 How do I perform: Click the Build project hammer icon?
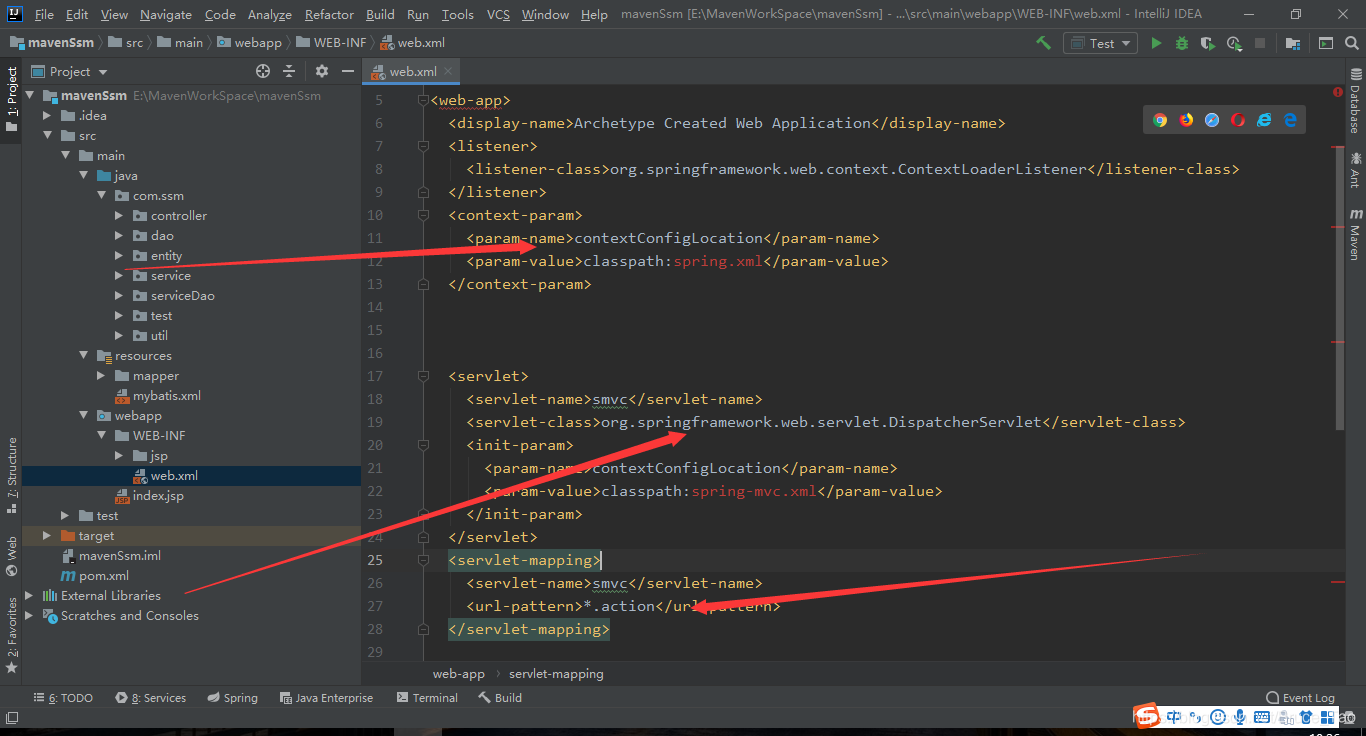coord(1043,43)
